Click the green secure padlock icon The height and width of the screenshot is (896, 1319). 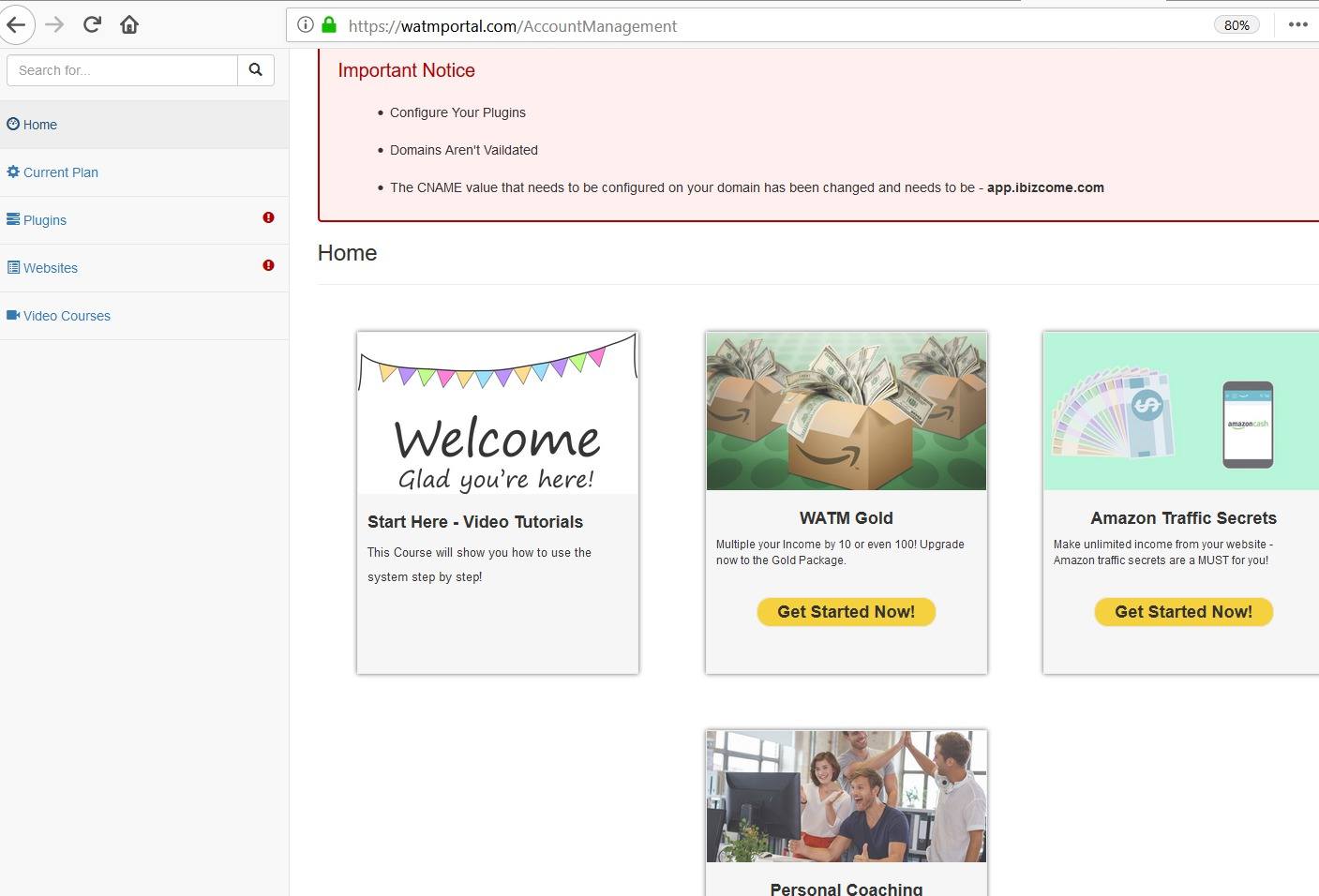(329, 25)
